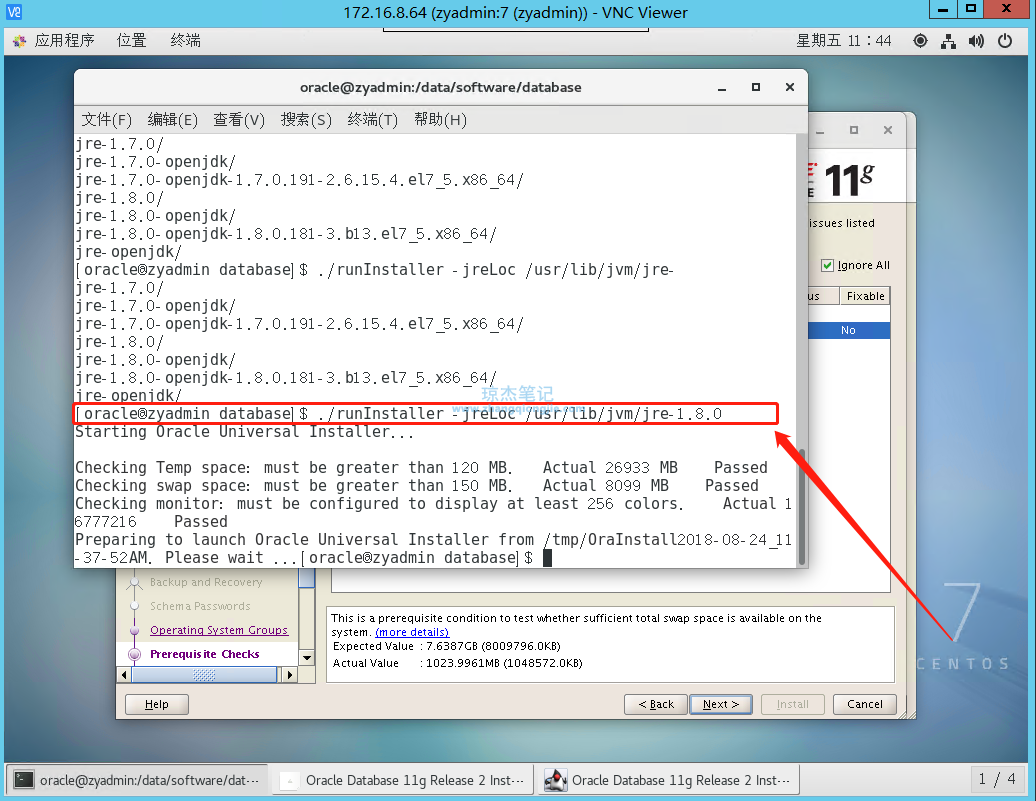Click the Java installer icon in taskbar
1036x801 pixels.
point(556,781)
